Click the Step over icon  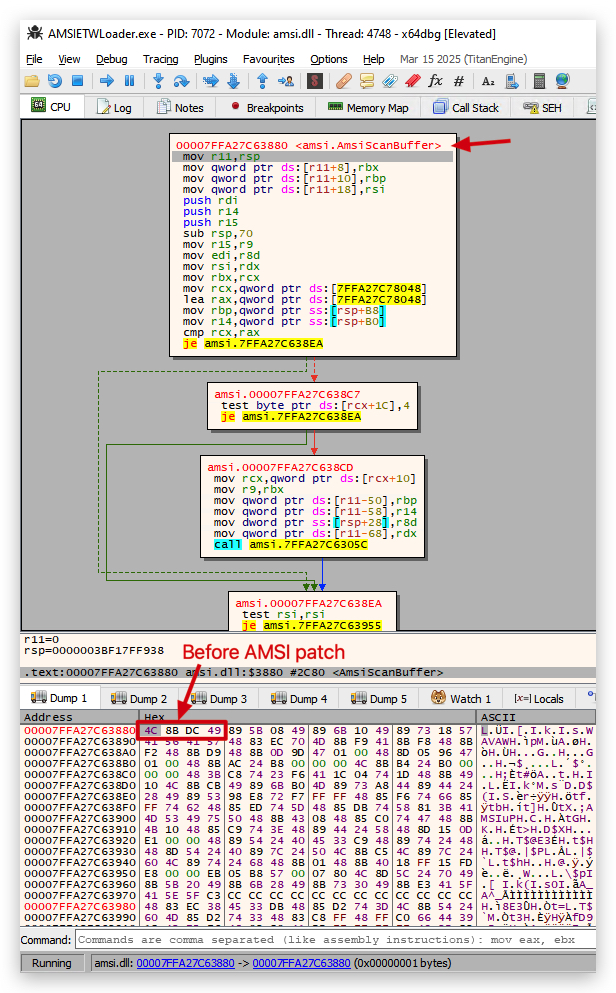coord(181,81)
